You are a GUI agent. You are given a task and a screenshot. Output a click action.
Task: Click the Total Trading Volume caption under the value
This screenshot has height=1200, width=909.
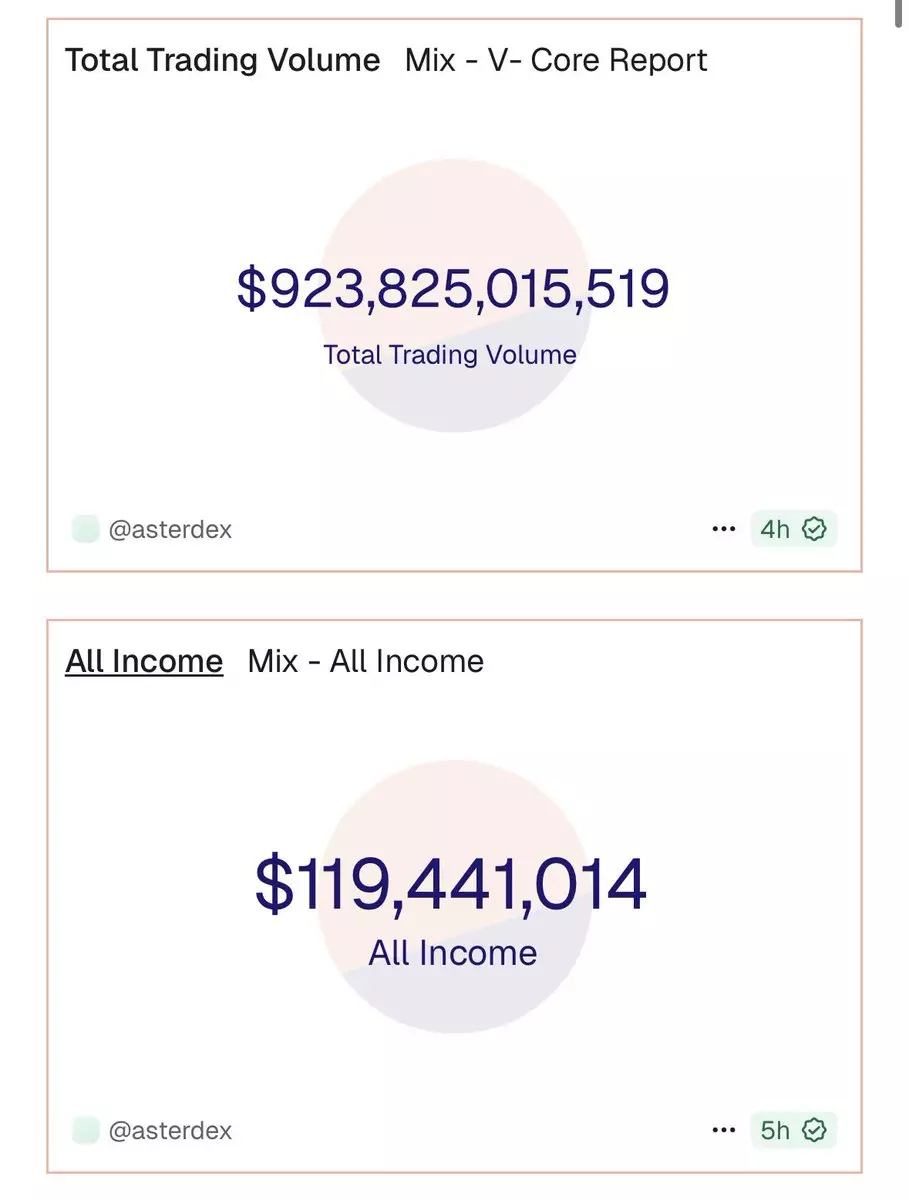pos(450,355)
